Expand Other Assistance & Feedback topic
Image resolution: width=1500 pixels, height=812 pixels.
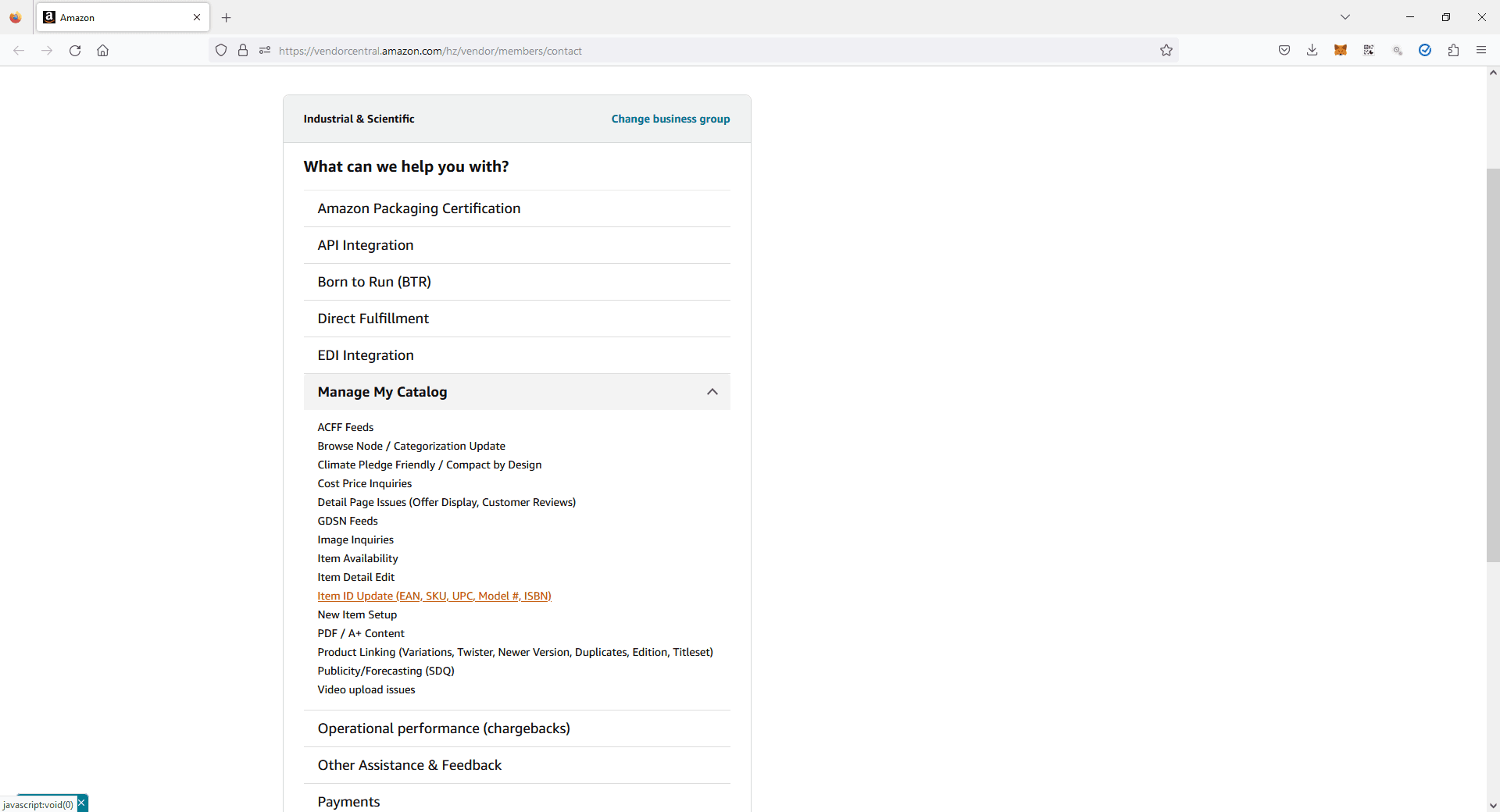point(516,765)
